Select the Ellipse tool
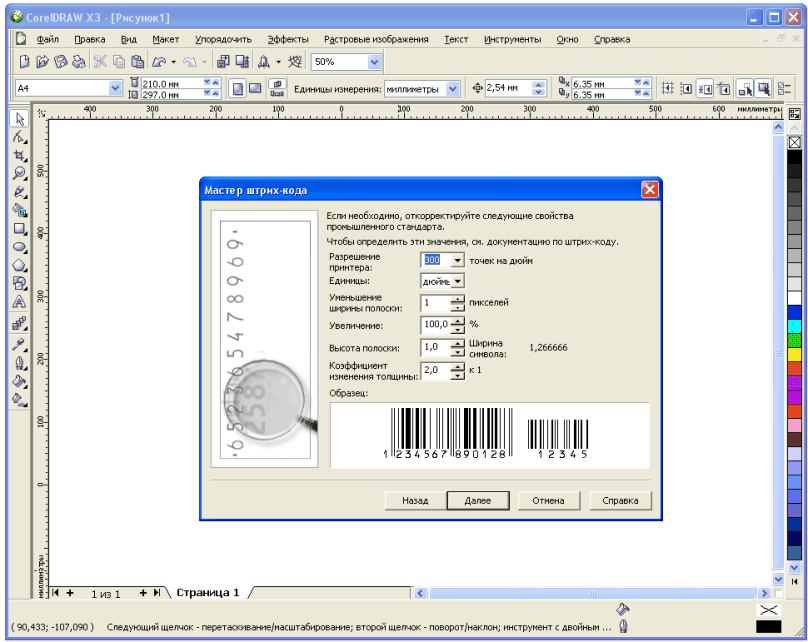The height and width of the screenshot is (642, 808). pyautogui.click(x=19, y=247)
